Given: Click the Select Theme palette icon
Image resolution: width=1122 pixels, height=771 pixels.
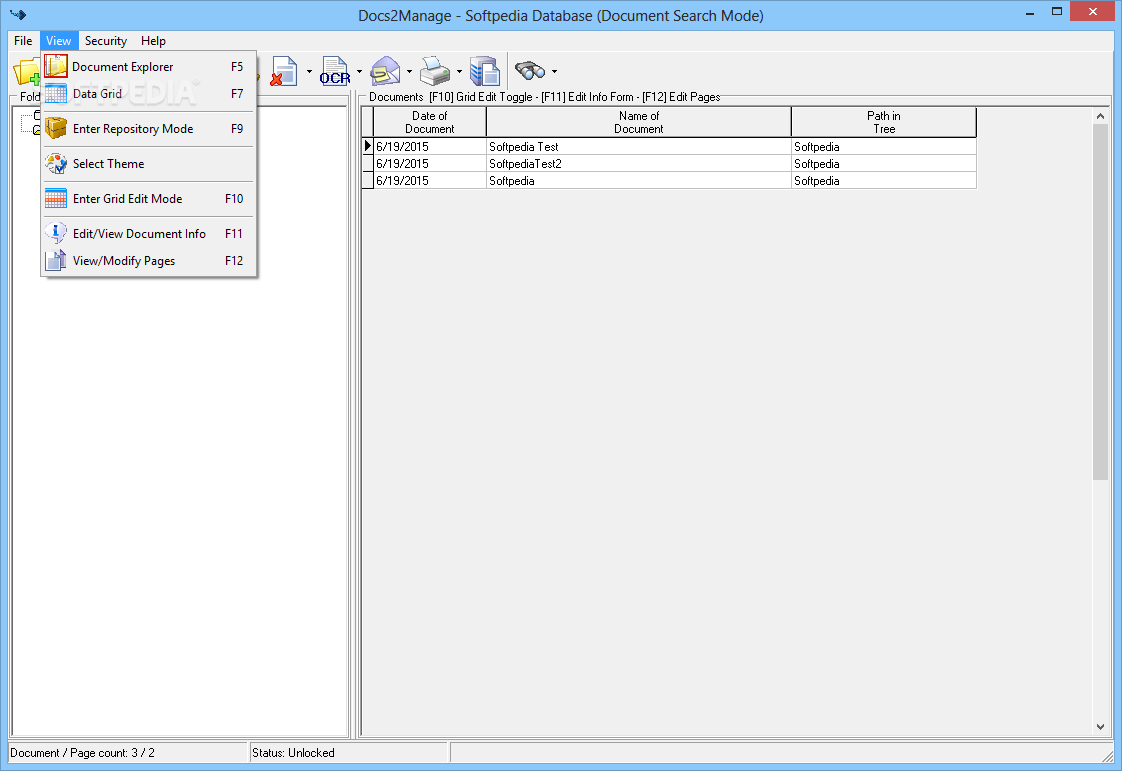Looking at the screenshot, I should pos(56,164).
